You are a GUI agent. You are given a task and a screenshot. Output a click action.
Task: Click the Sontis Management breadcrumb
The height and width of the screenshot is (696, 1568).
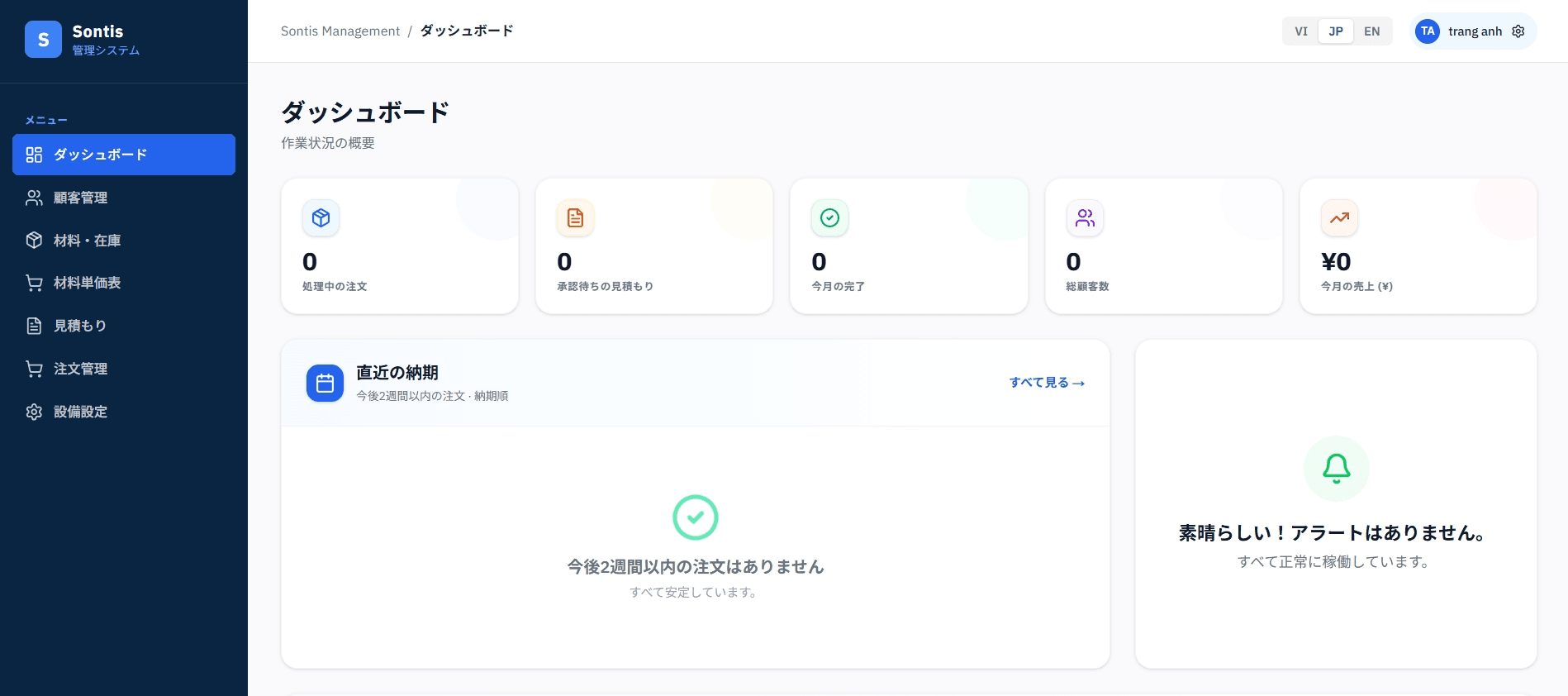click(340, 31)
